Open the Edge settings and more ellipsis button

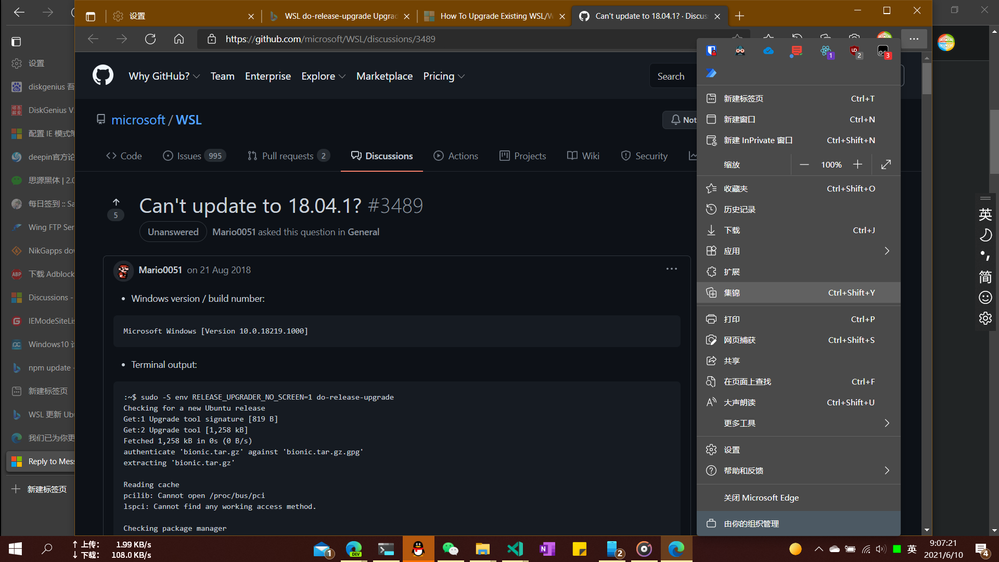click(x=914, y=39)
